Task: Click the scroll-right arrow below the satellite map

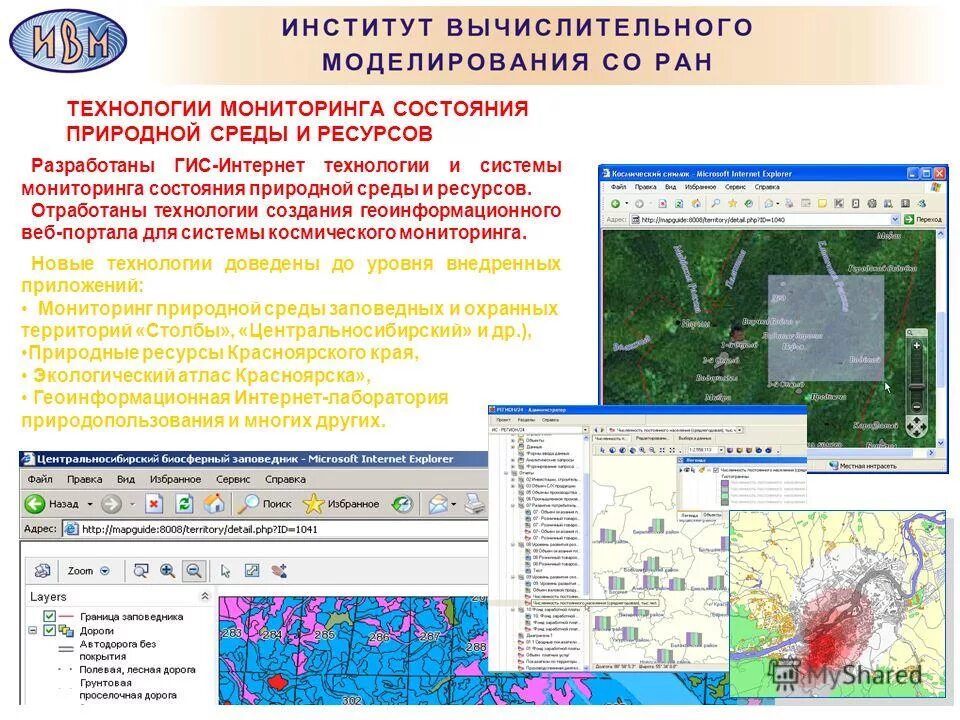Action: click(931, 453)
